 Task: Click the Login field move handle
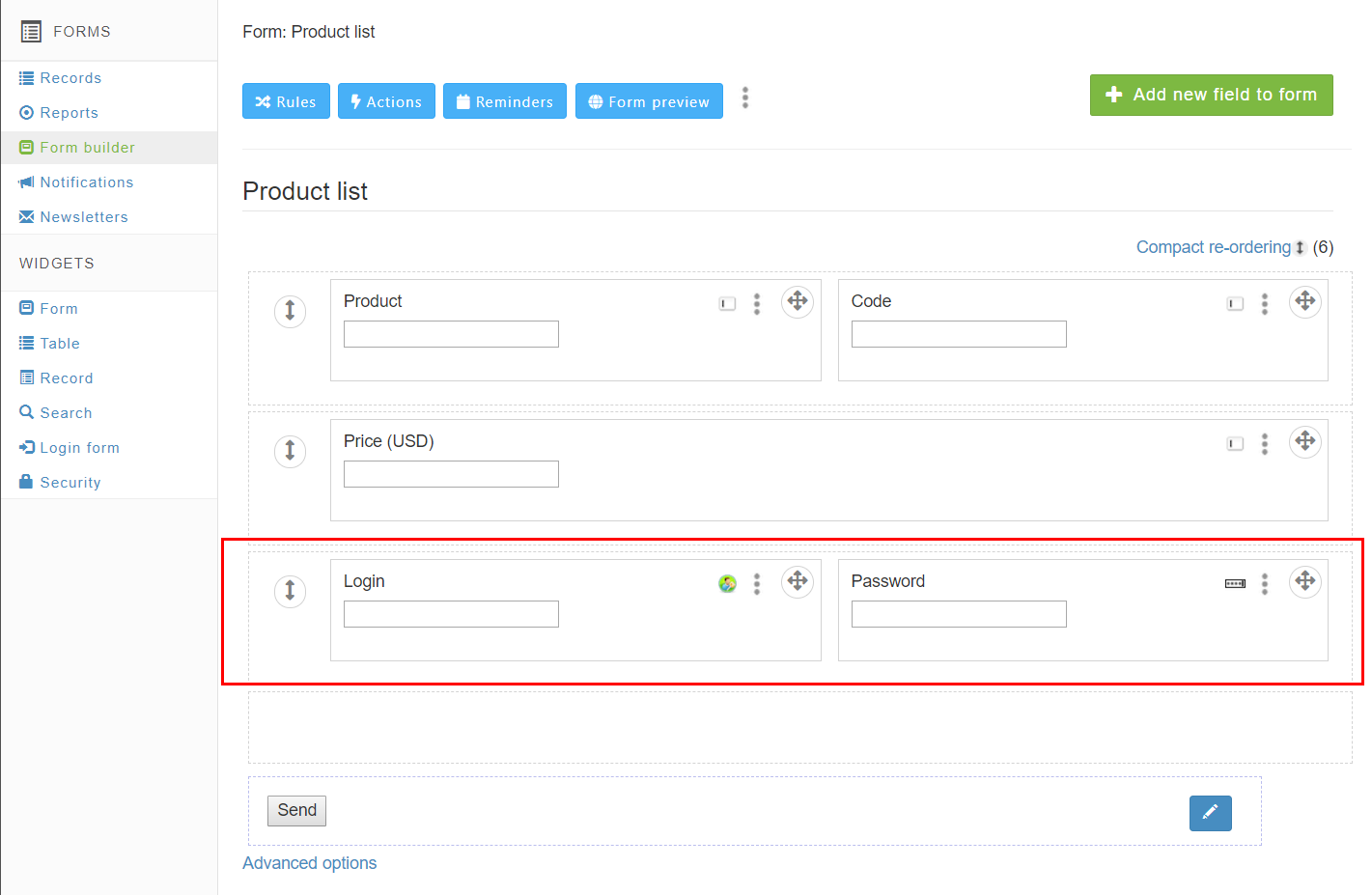(798, 581)
